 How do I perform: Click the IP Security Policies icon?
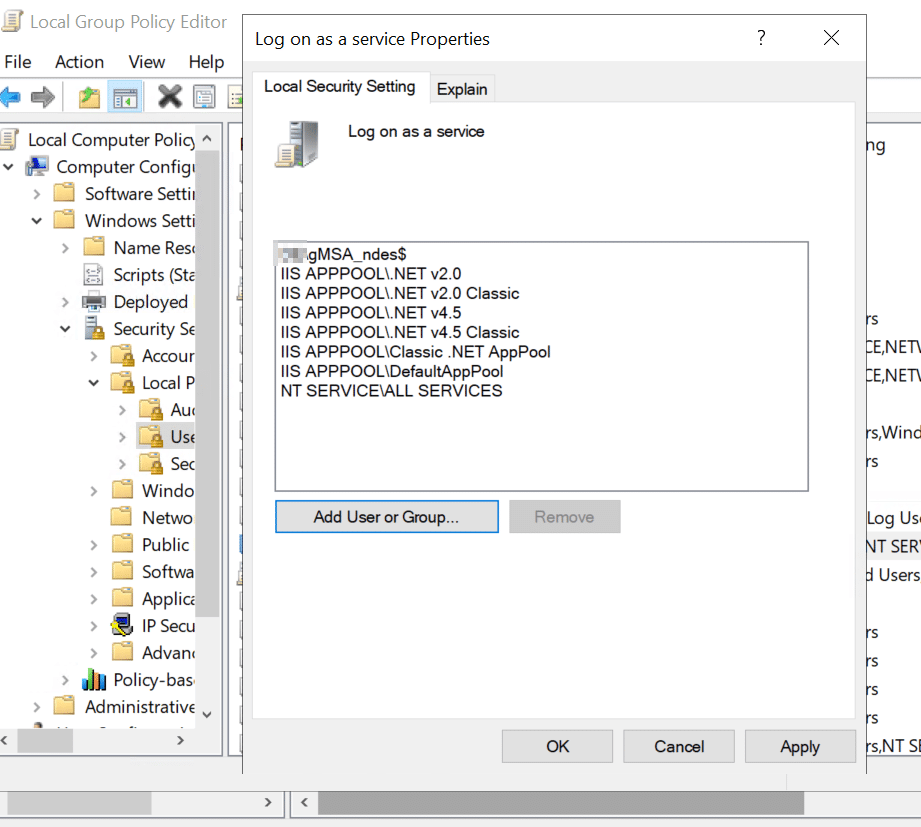[x=122, y=625]
